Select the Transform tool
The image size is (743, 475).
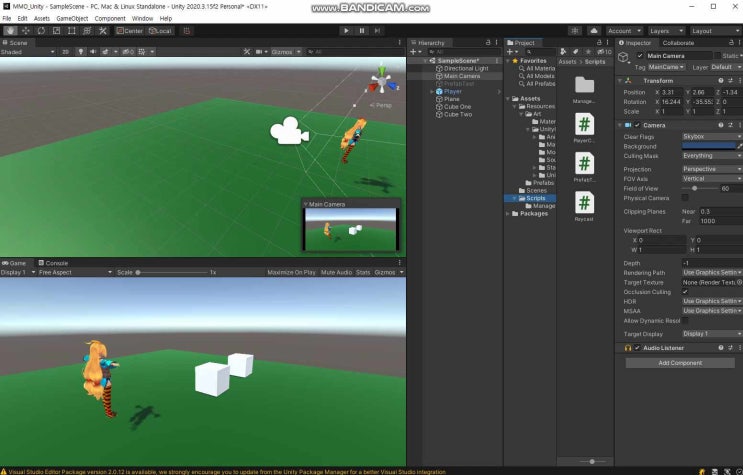pyautogui.click(x=87, y=31)
